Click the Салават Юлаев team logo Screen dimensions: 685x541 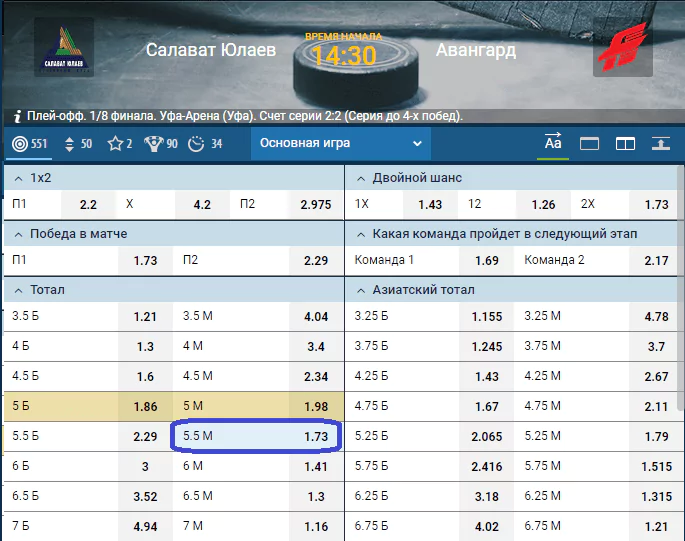pyautogui.click(x=64, y=47)
